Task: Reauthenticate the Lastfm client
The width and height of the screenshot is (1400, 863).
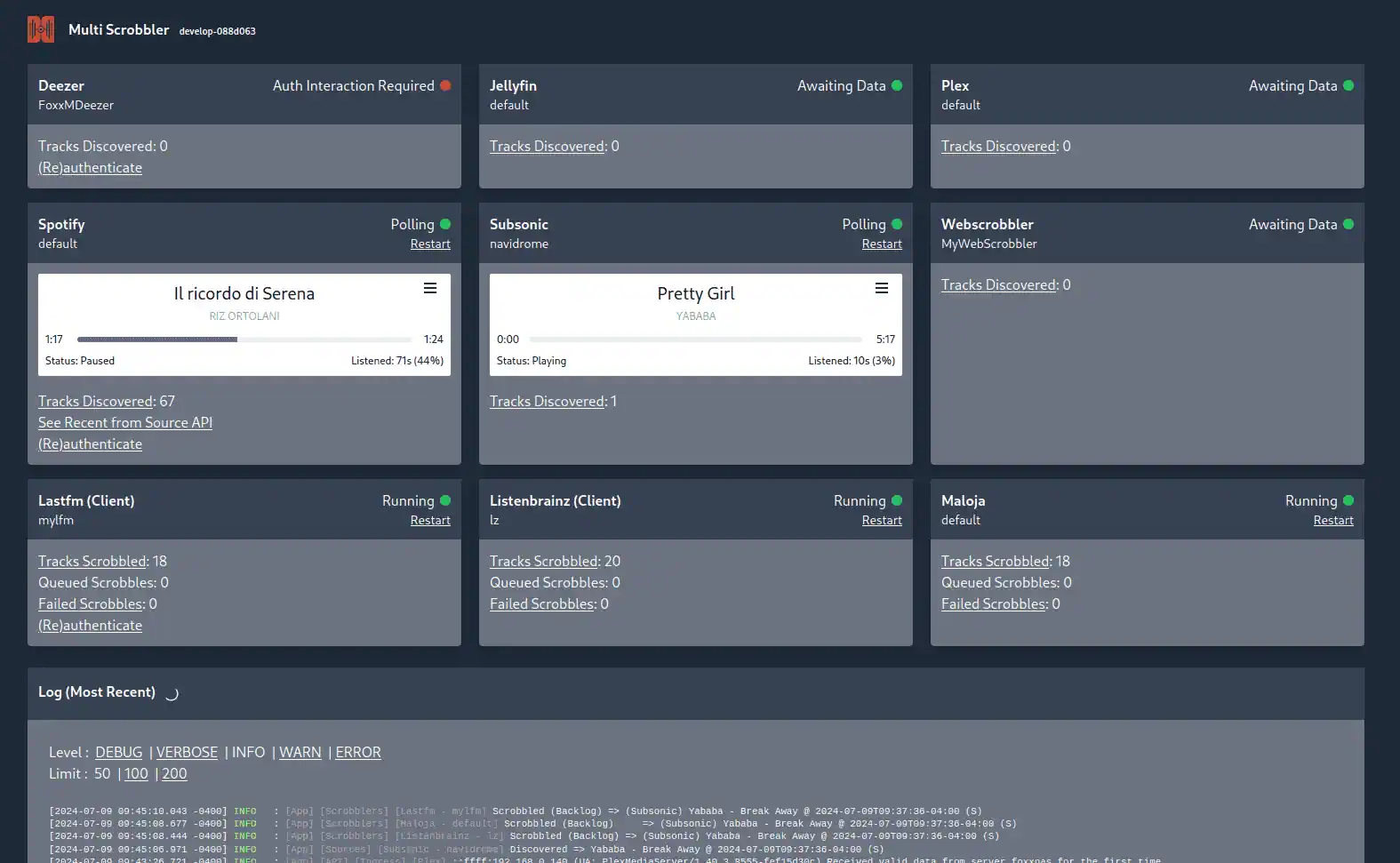Action: click(x=90, y=625)
